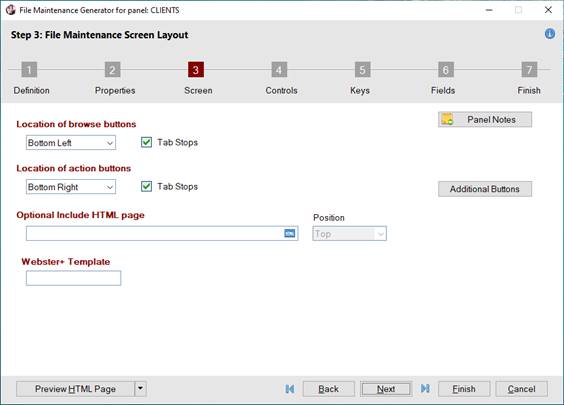Expand Preview HTML Page arrow menu
Viewport: 564px width, 405px height.
141,389
